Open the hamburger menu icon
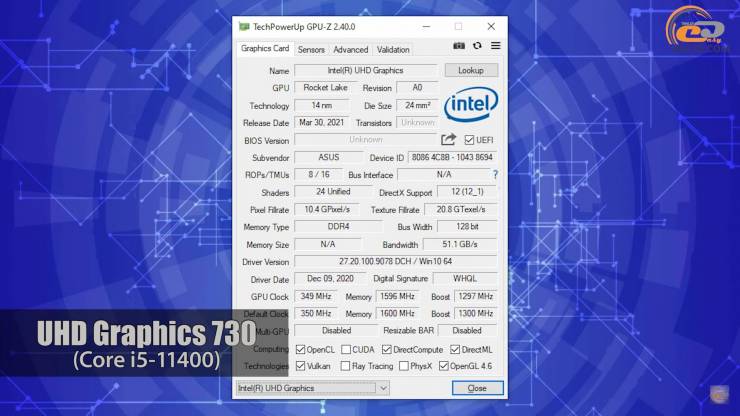740x416 pixels. [496, 46]
